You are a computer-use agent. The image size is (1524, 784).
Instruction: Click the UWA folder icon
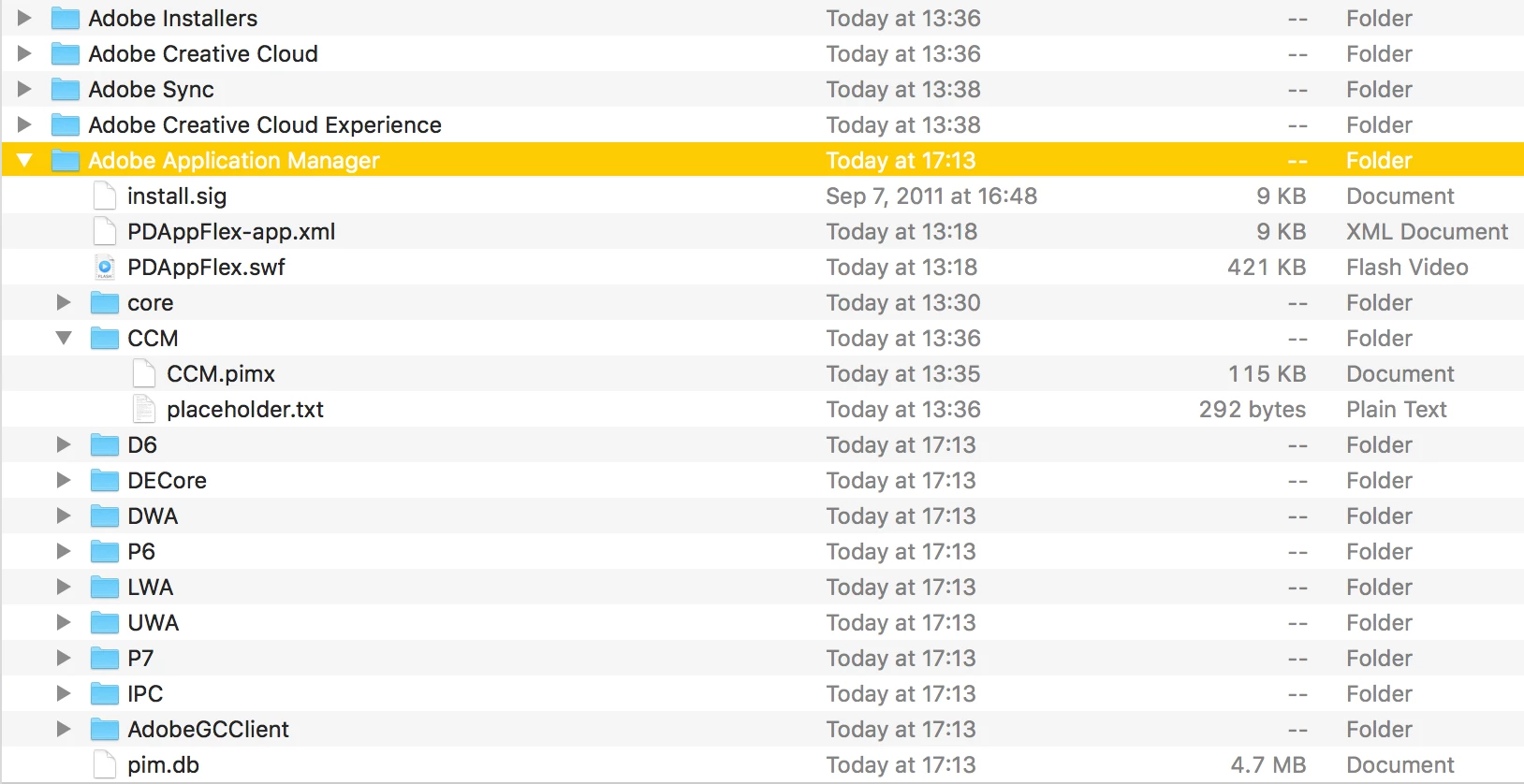[104, 622]
